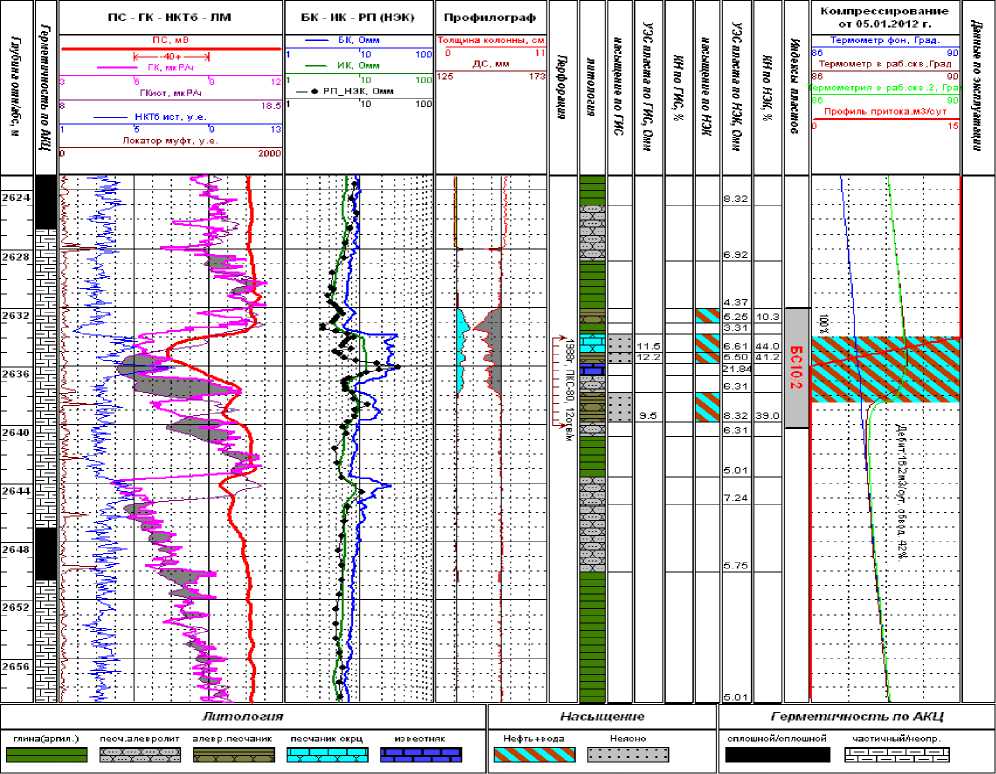Screen dimensions: 996x774
Task: Click the КН по НЭК value 44.0
Action: click(x=767, y=347)
